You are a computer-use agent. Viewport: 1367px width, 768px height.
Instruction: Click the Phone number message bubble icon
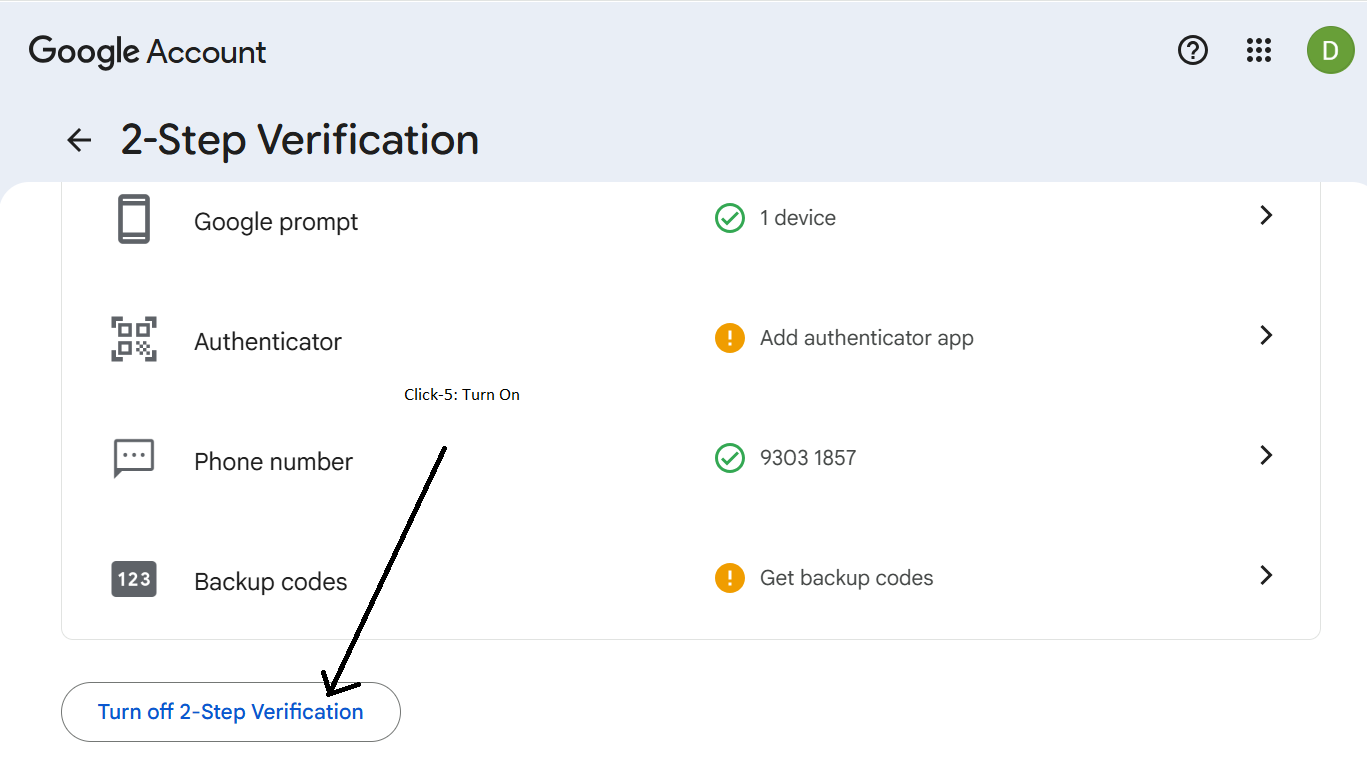(x=134, y=458)
